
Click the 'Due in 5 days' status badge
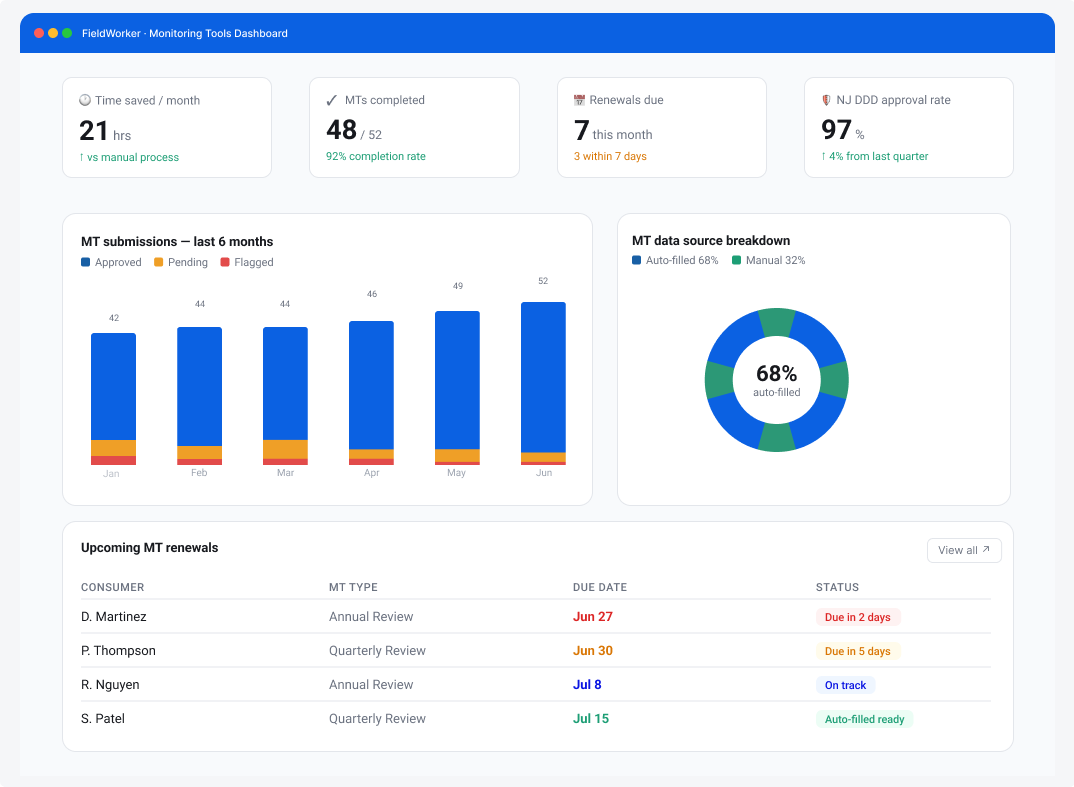(x=858, y=651)
